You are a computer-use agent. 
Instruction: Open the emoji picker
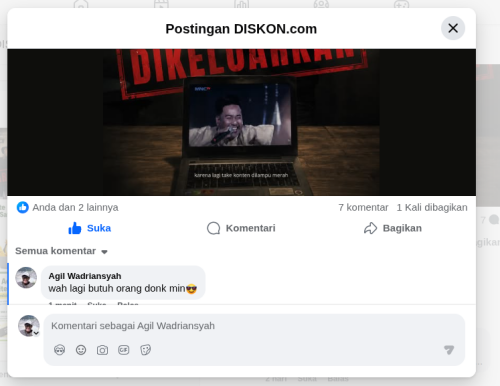pos(81,350)
